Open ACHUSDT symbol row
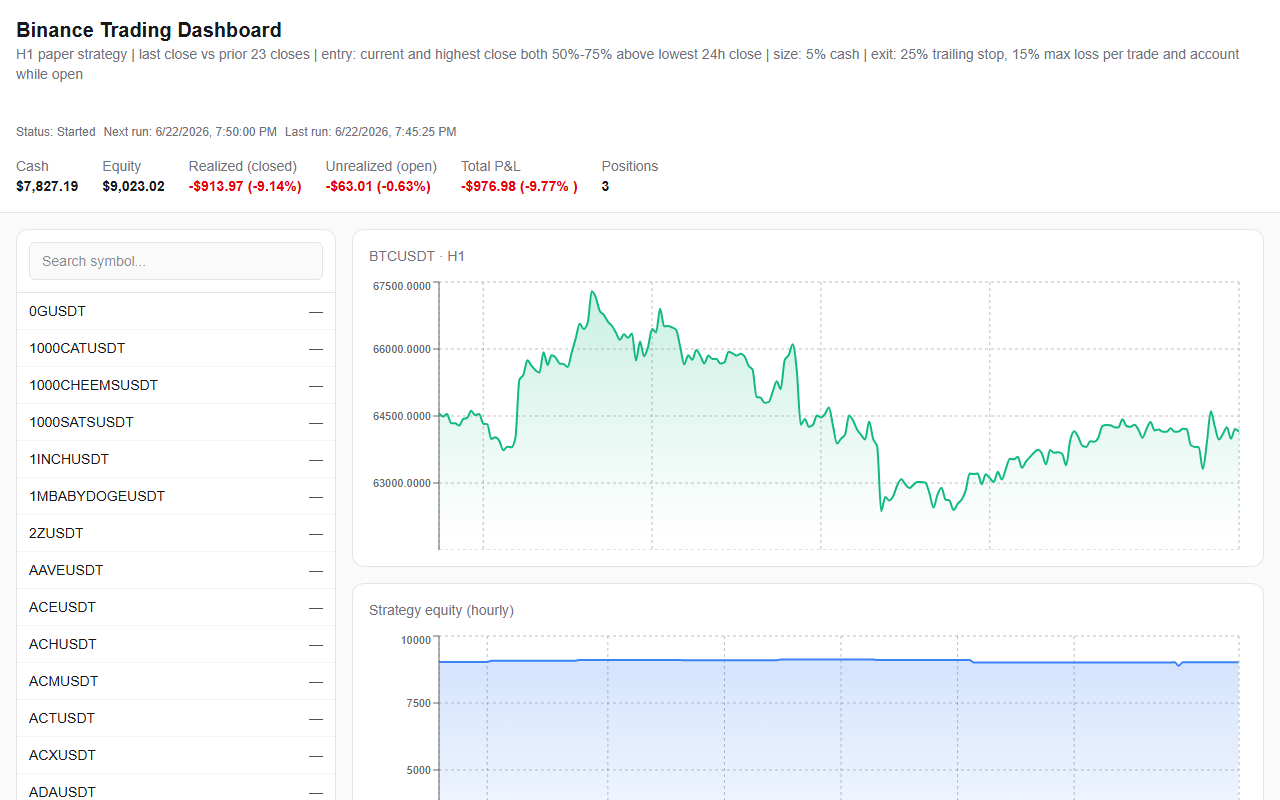Image resolution: width=1280 pixels, height=800 pixels. (x=176, y=645)
